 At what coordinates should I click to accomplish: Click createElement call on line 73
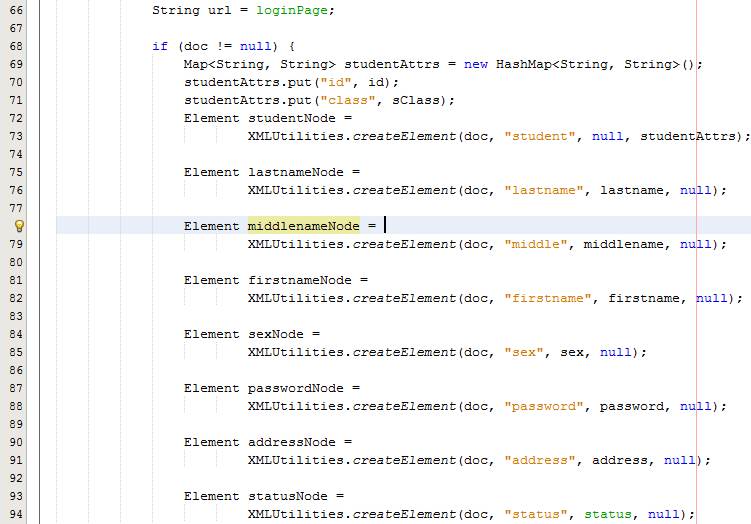click(x=404, y=137)
